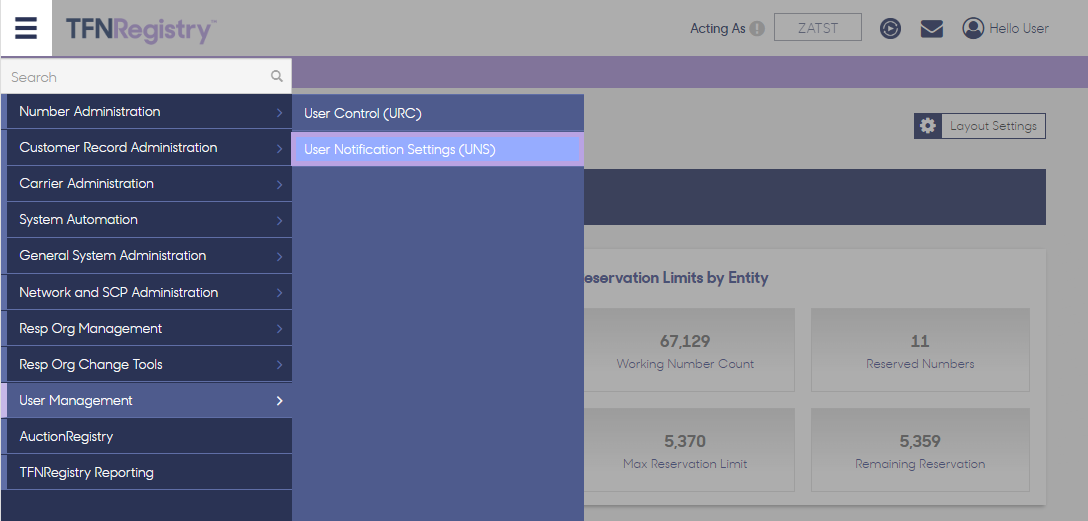1088x521 pixels.
Task: Close the hamburger navigation menu
Action: [x=26, y=28]
